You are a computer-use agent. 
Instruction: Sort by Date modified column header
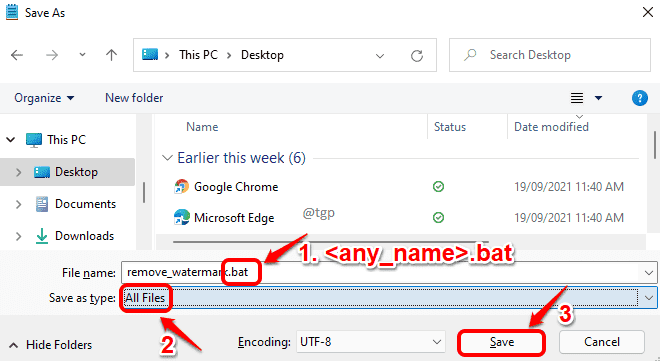tap(551, 127)
